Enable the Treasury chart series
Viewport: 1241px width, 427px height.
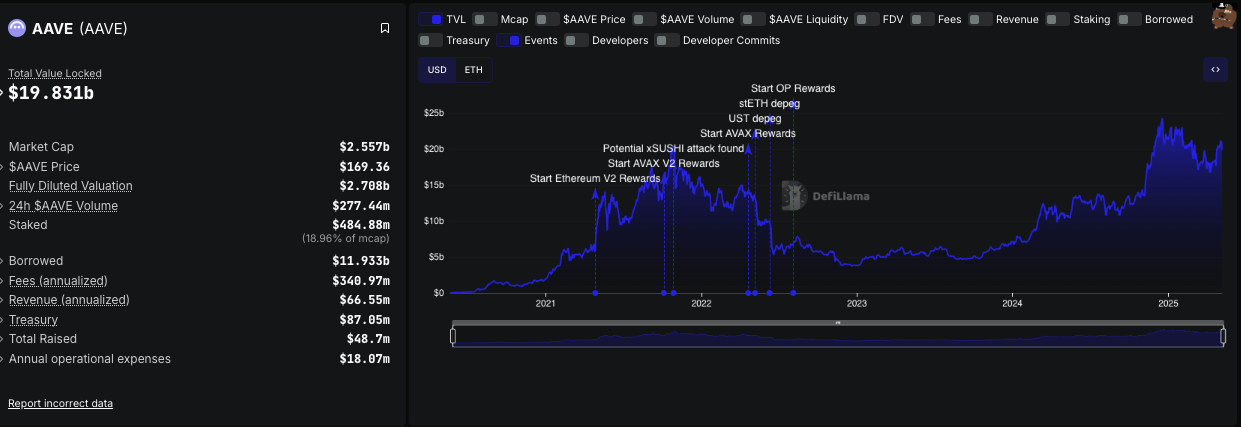[x=430, y=40]
